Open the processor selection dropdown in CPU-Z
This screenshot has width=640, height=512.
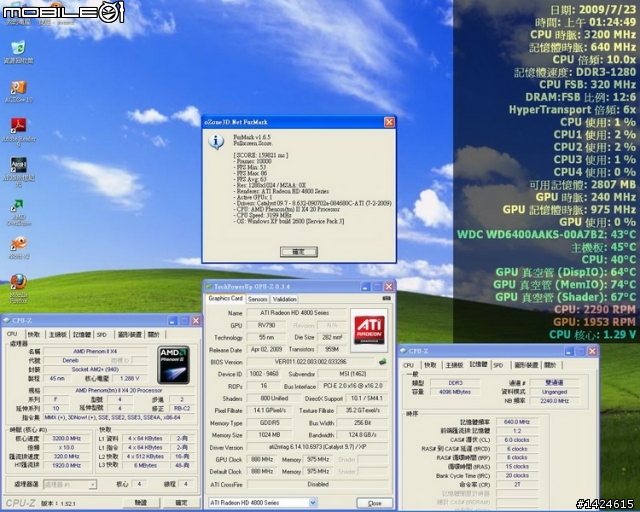click(93, 485)
